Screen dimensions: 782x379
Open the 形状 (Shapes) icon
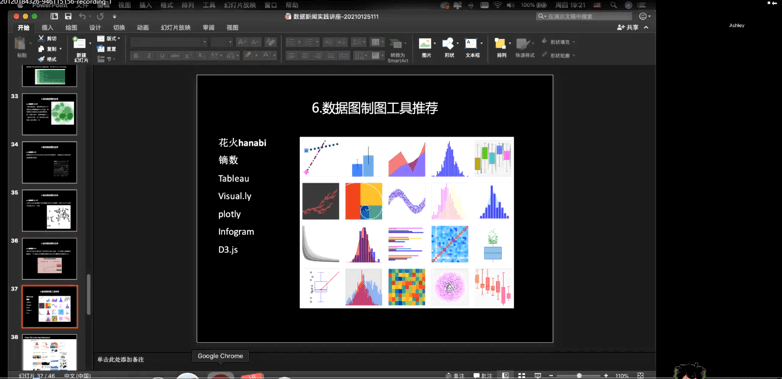(448, 43)
